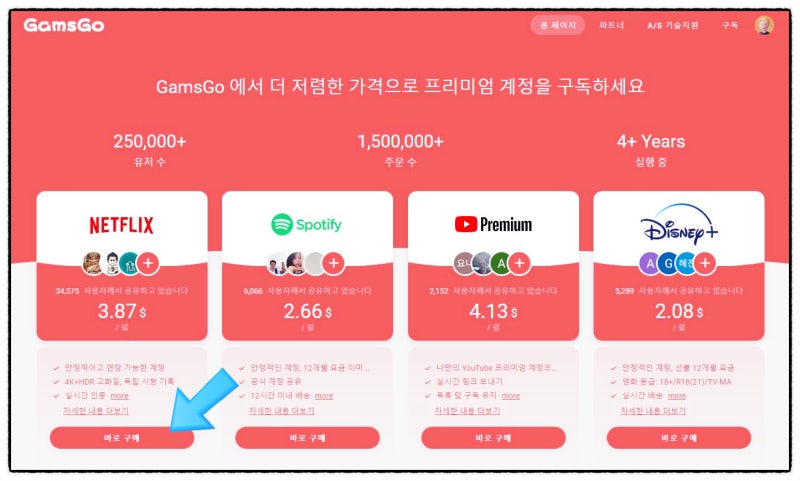Viewport: 800px width, 481px height.
Task: Click 바로 구매 under Disney+
Action: [x=679, y=438]
